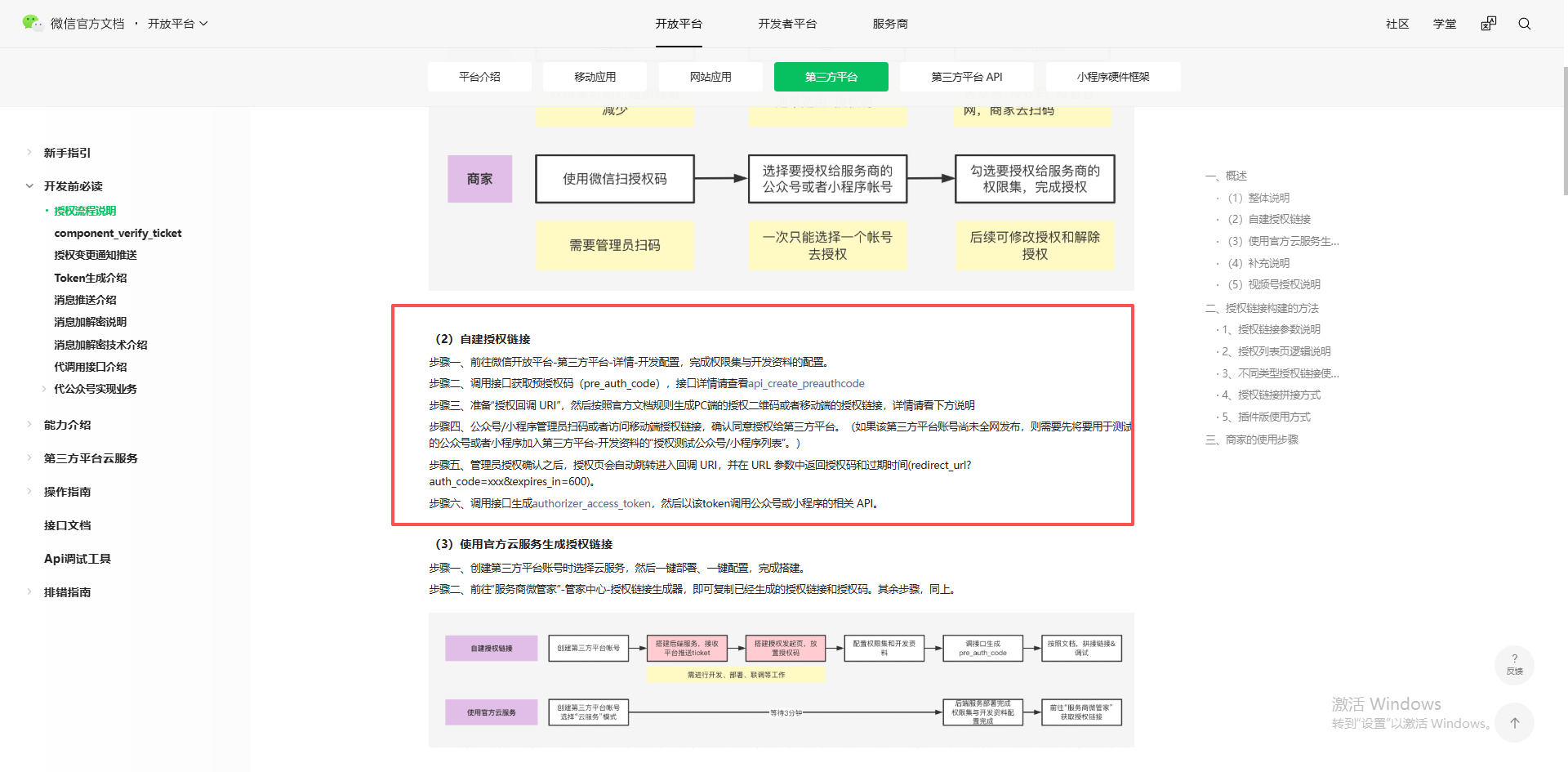The height and width of the screenshot is (772, 1568).
Task: Select the 第三方平台 API sub-tab
Action: tap(967, 77)
